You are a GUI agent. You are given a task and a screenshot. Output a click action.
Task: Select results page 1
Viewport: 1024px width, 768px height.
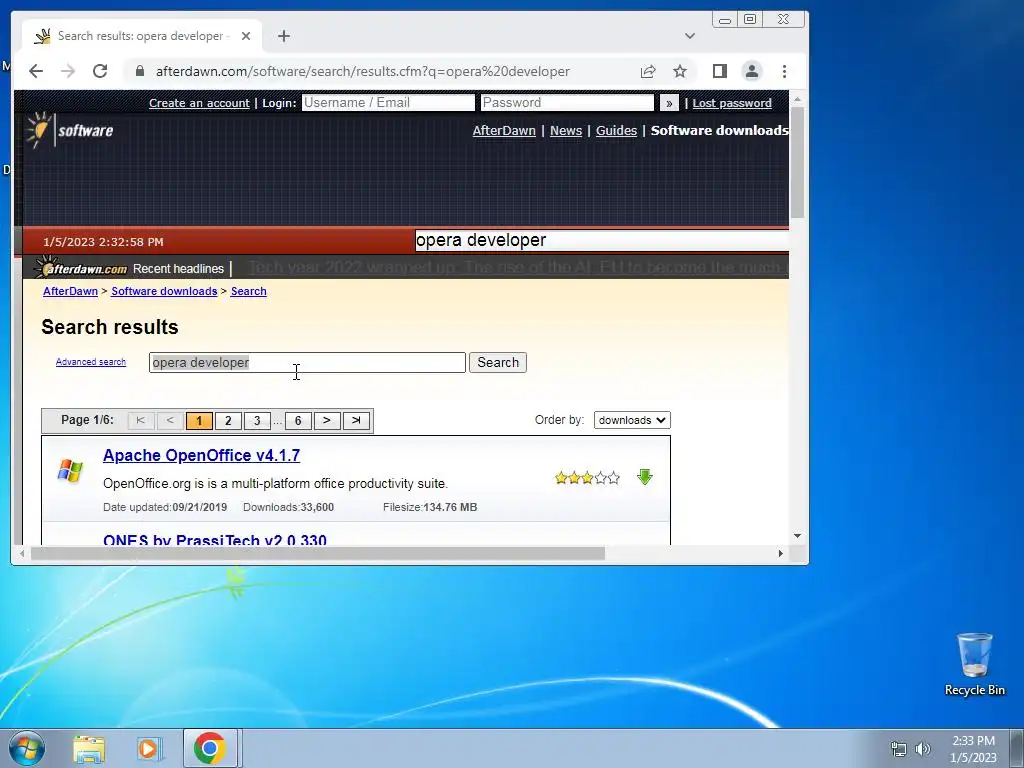[199, 421]
